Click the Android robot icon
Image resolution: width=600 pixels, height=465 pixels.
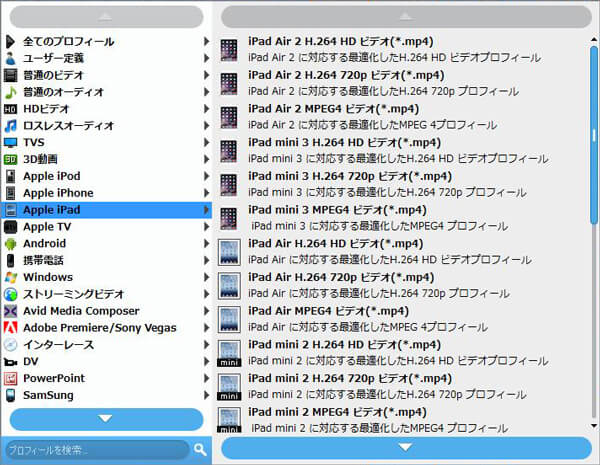10,243
